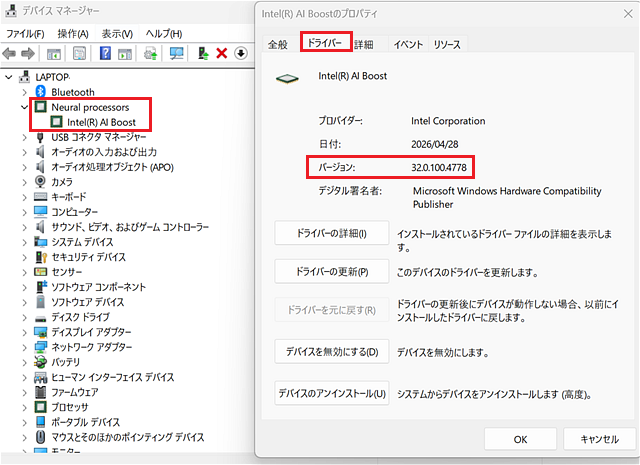
Task: Open the 表示(V) menu
Action: pos(117,33)
